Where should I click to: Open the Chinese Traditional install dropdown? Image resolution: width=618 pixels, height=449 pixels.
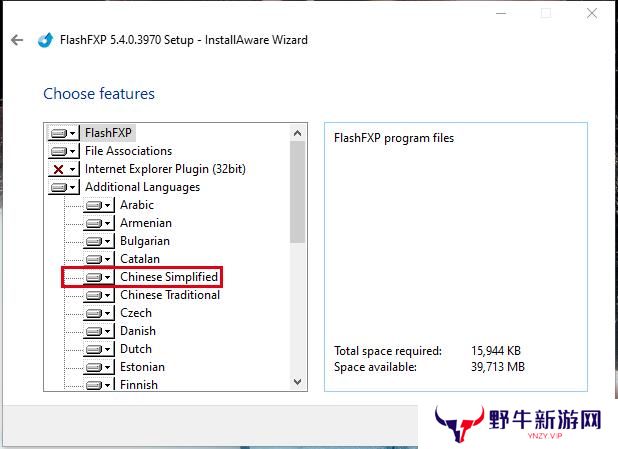click(x=99, y=295)
